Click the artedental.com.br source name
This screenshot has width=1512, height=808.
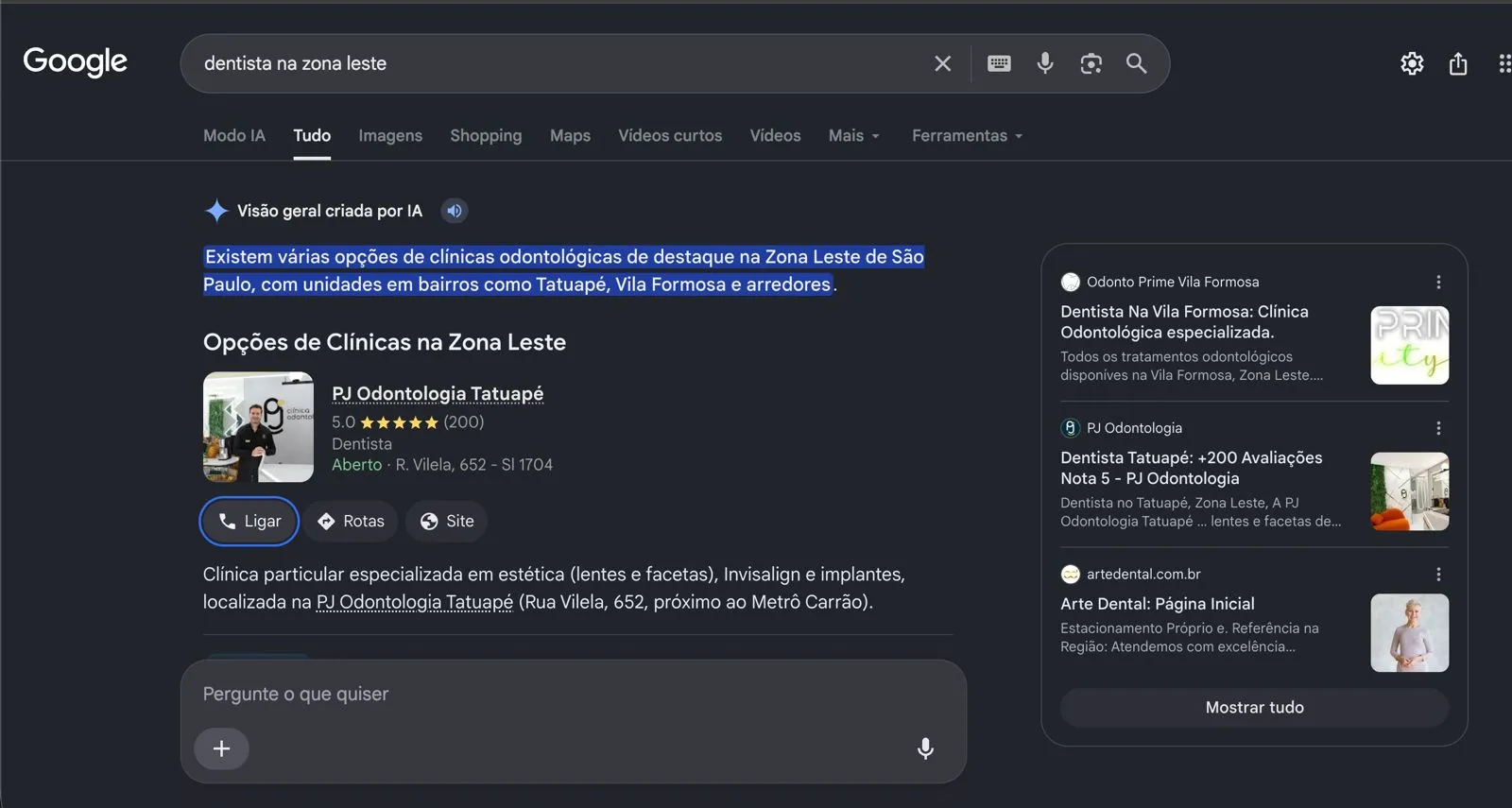point(1143,575)
